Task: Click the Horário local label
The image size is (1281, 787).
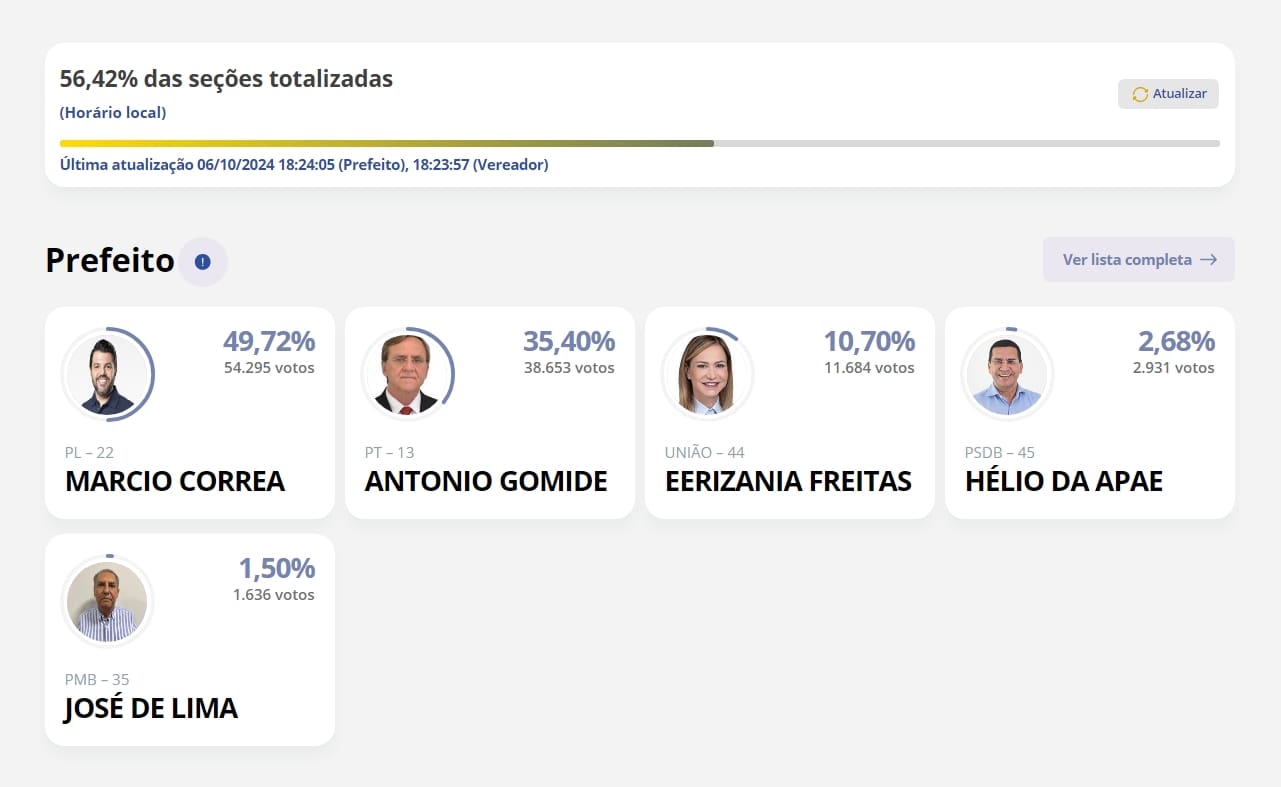Action: click(113, 112)
